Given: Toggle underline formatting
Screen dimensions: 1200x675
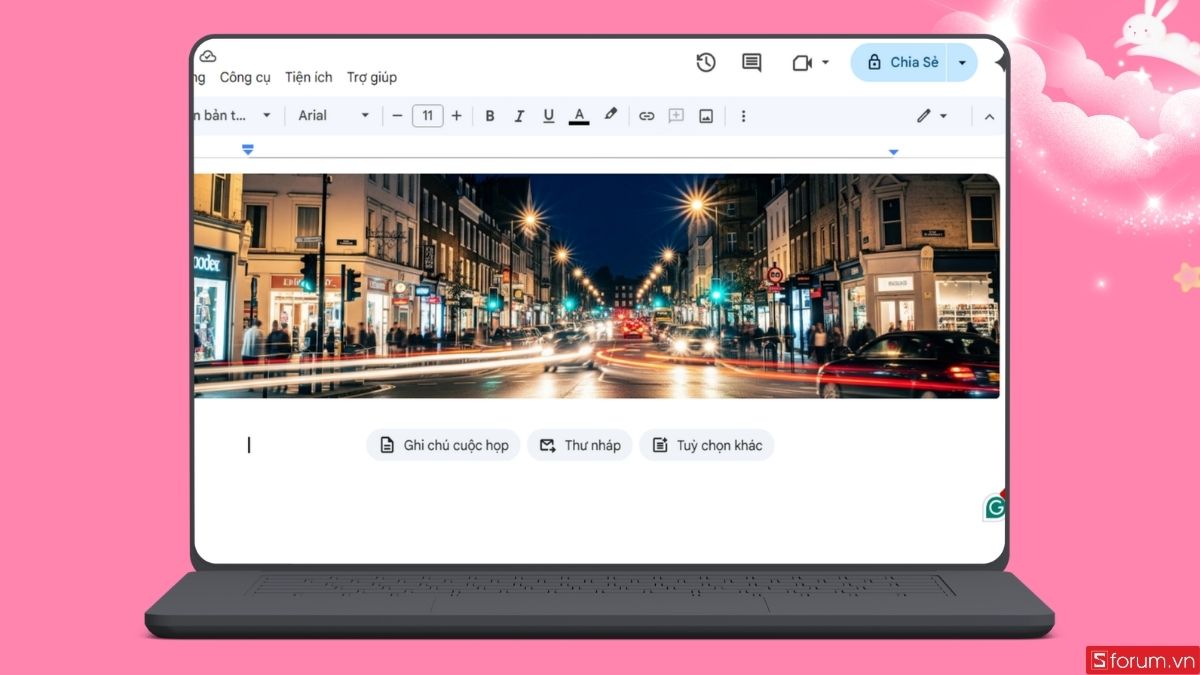Looking at the screenshot, I should coord(548,115).
